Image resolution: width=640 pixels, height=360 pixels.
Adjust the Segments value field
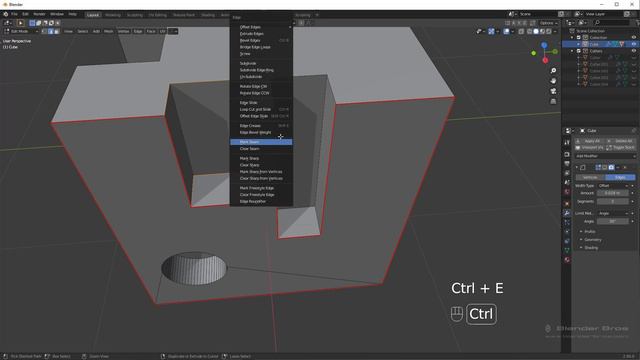click(x=613, y=202)
